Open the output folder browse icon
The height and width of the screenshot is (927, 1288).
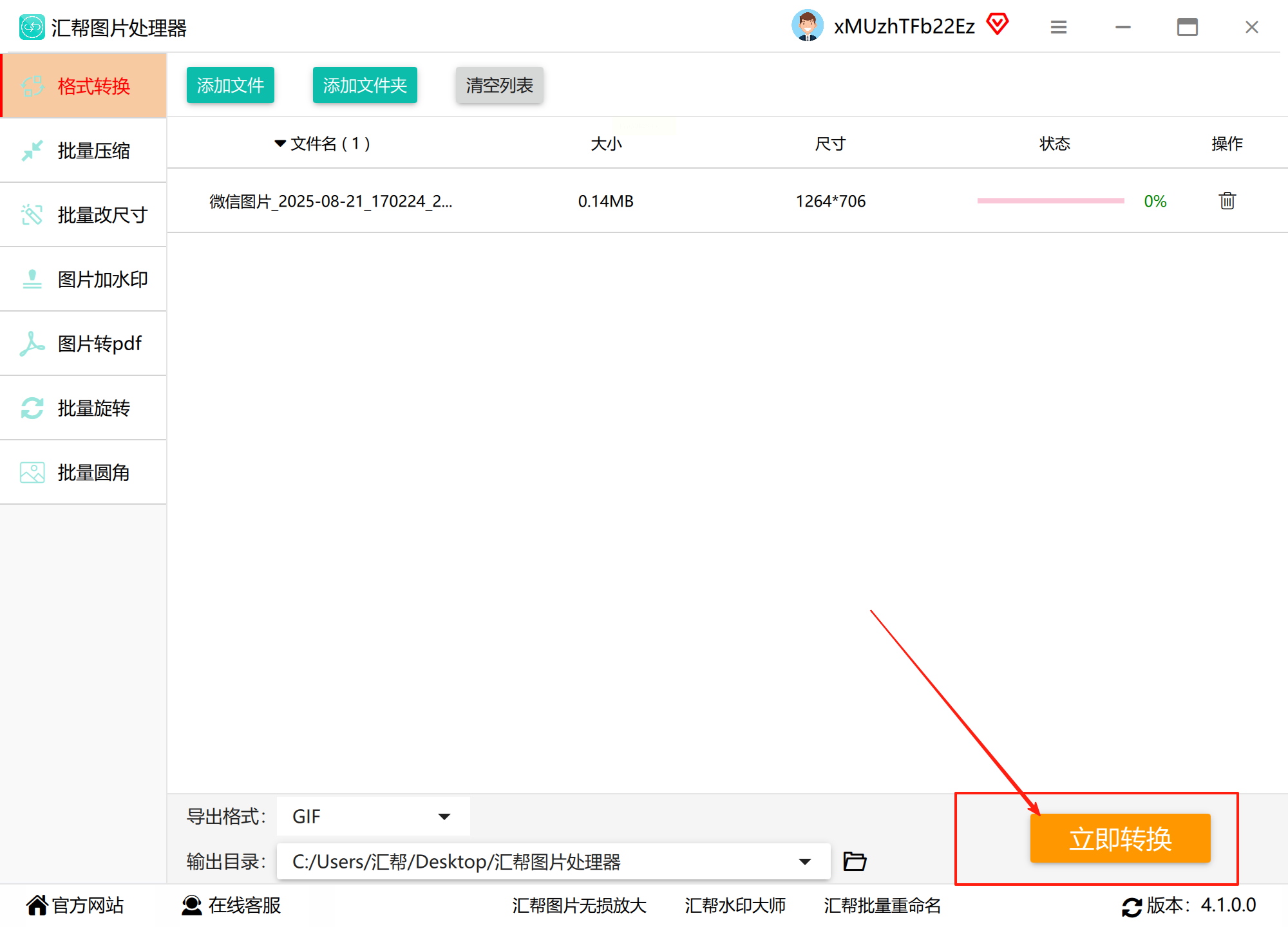(x=855, y=861)
